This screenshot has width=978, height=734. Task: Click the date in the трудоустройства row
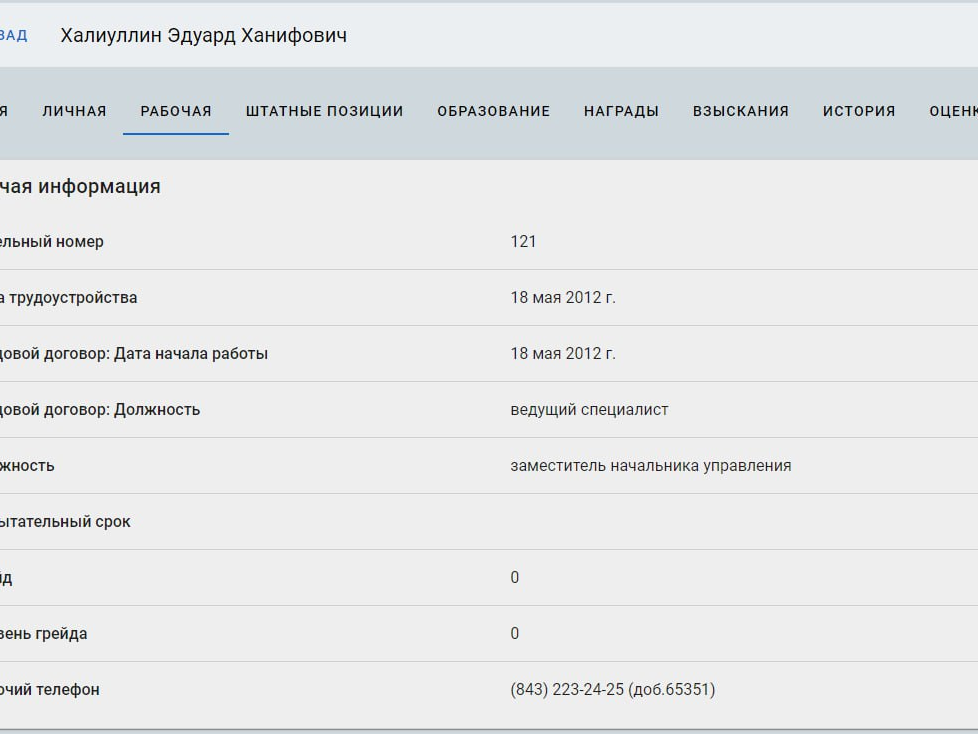pos(563,297)
